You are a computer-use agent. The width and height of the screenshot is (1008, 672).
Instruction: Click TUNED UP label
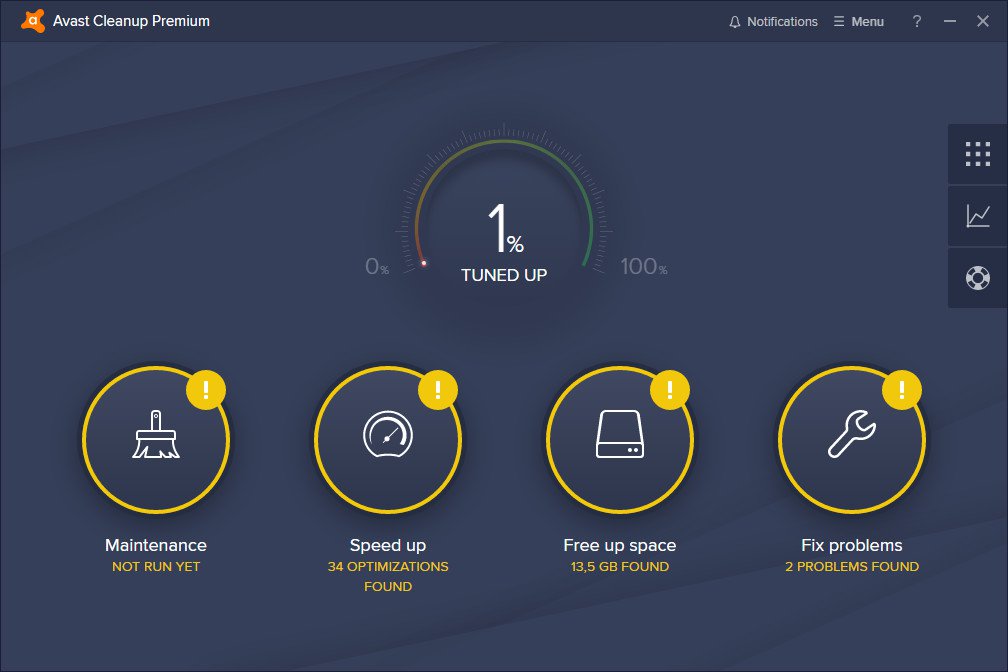click(504, 275)
